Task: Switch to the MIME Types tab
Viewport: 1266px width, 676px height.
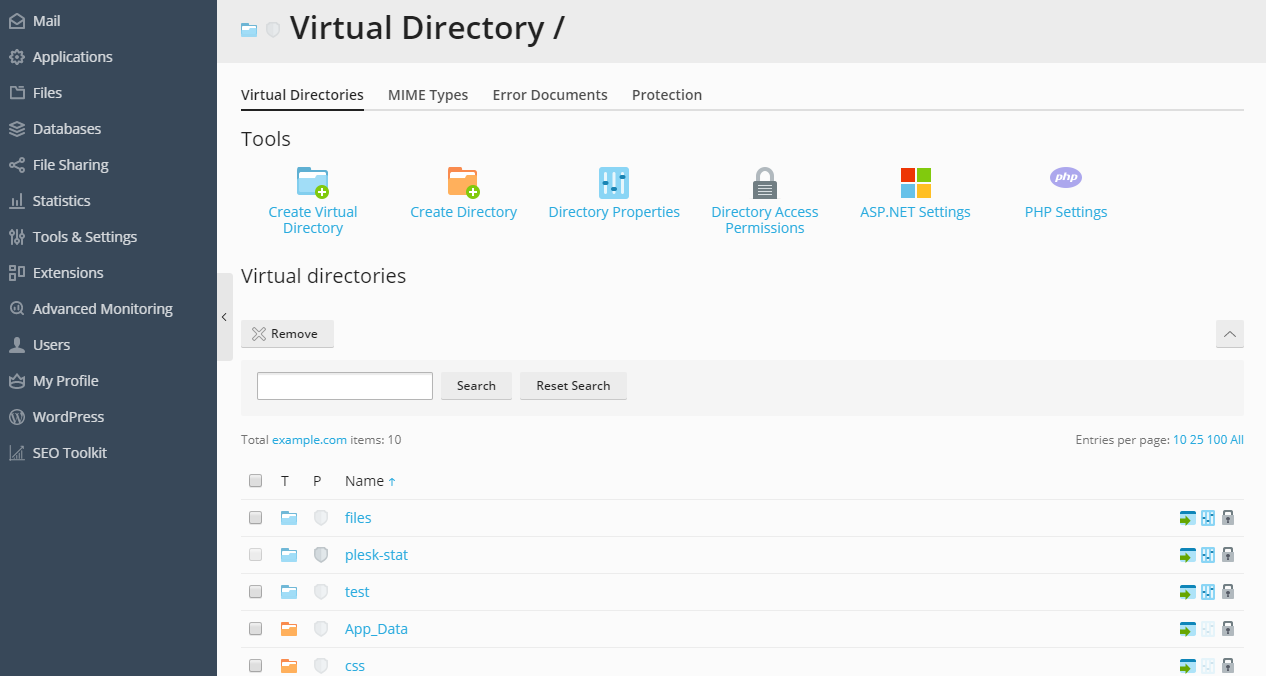Action: [428, 95]
